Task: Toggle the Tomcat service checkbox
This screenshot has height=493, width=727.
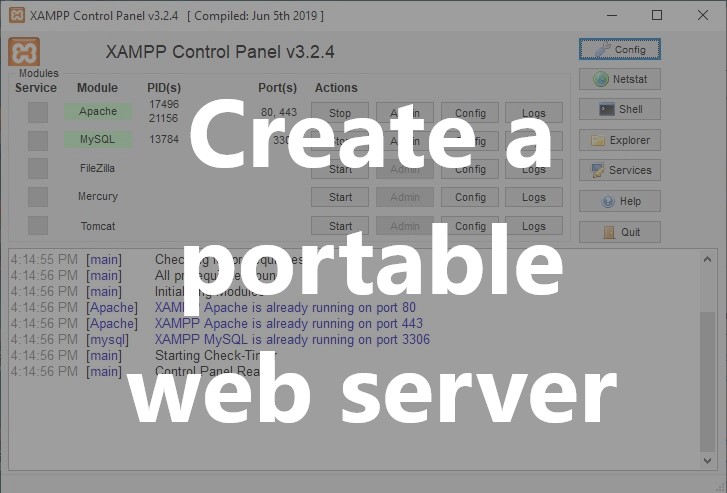Action: (x=38, y=225)
